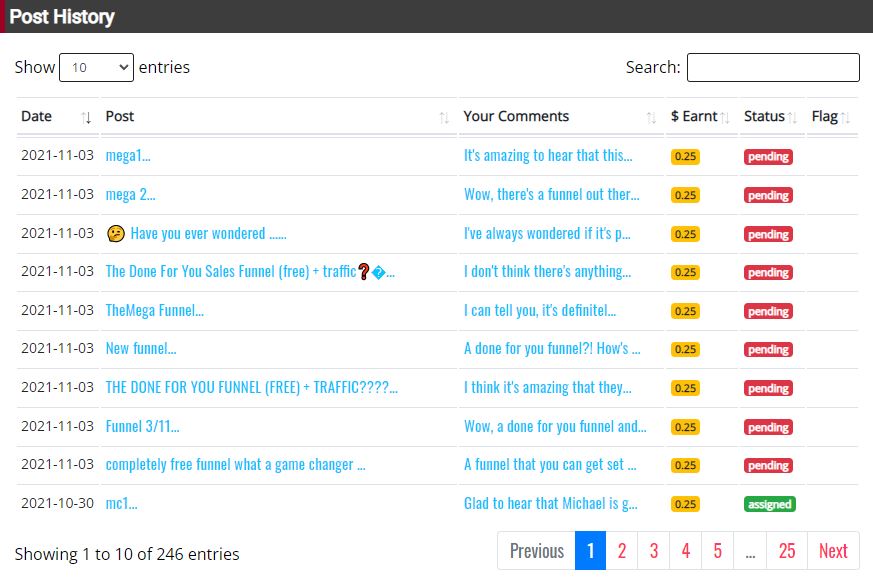View comment Wow, a done for you funnel and...
This screenshot has height=582, width=873.
coord(555,426)
